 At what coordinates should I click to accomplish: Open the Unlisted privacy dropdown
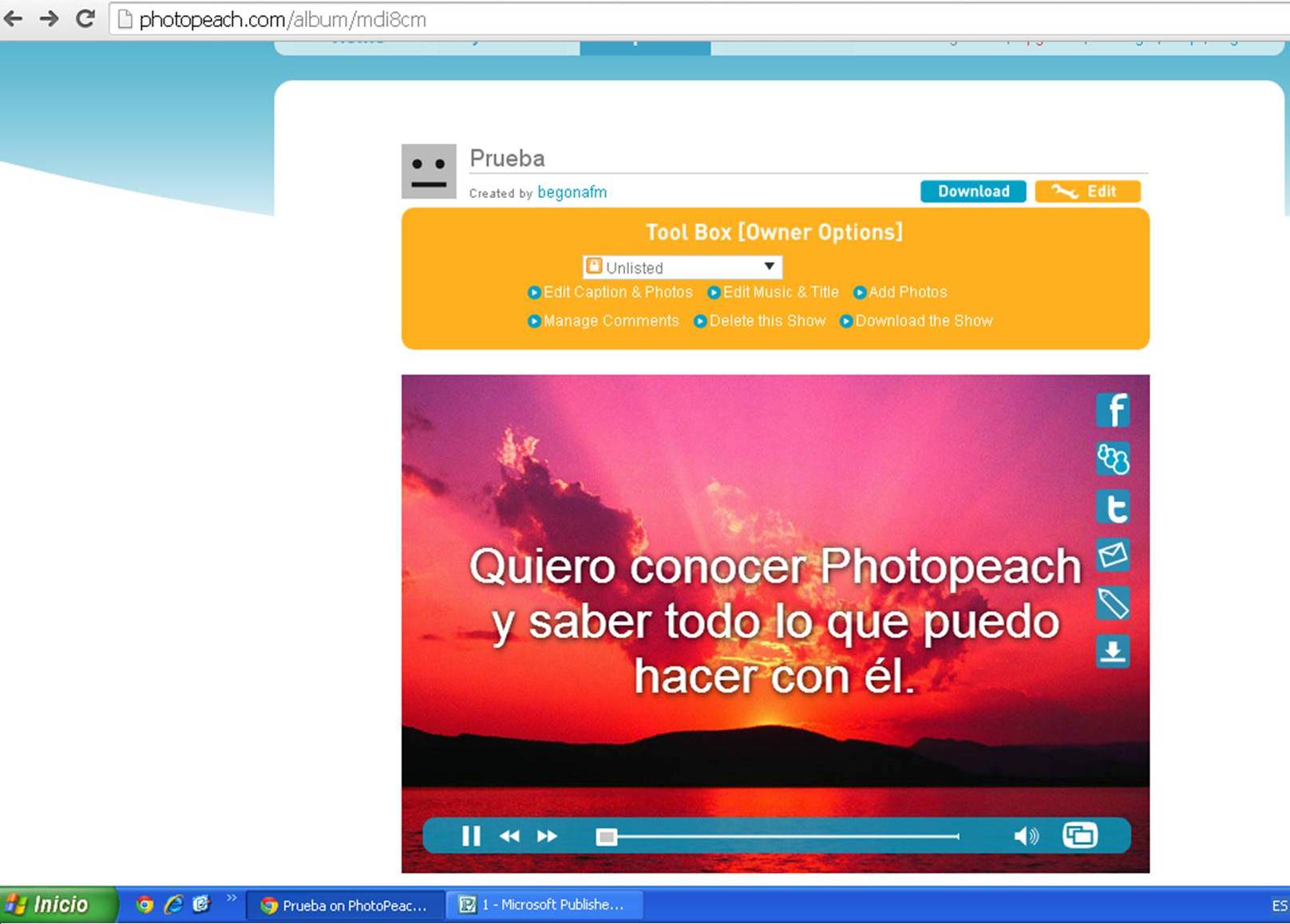(683, 267)
